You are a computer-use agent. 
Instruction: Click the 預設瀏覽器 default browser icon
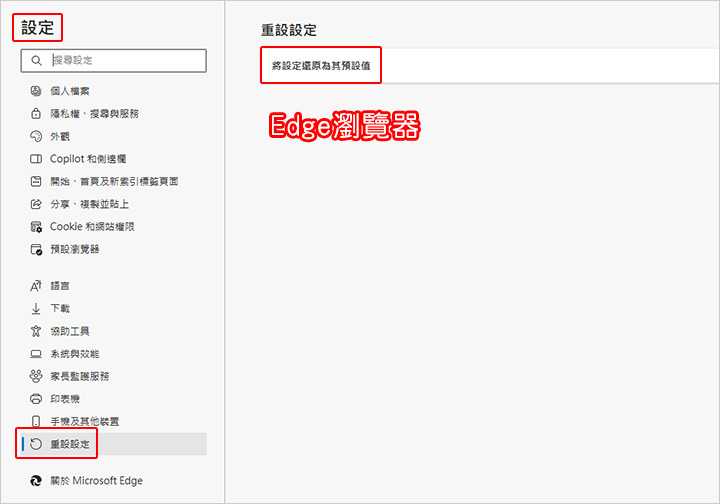click(x=36, y=249)
